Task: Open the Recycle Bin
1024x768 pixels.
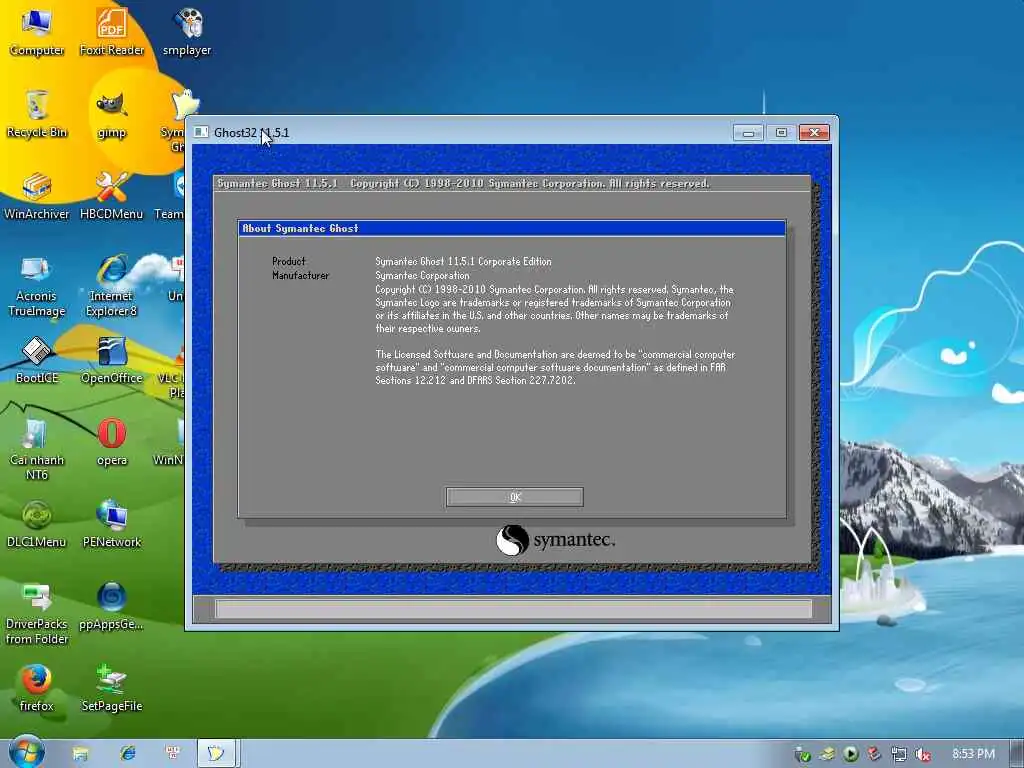Action: coord(37,115)
